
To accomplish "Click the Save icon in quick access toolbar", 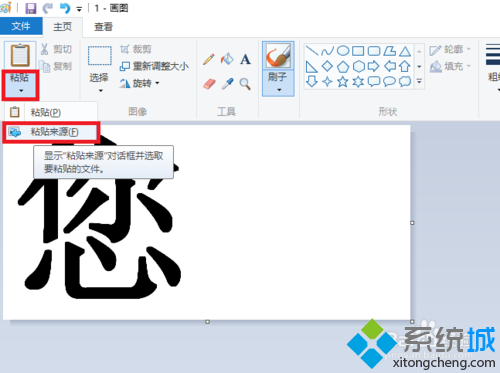I will 31,8.
